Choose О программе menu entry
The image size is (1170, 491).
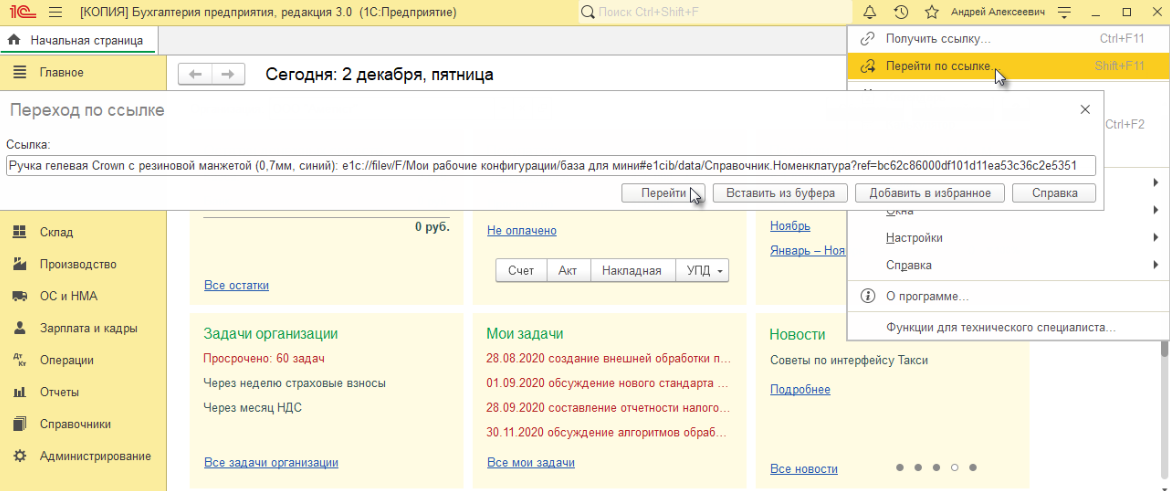(x=927, y=296)
